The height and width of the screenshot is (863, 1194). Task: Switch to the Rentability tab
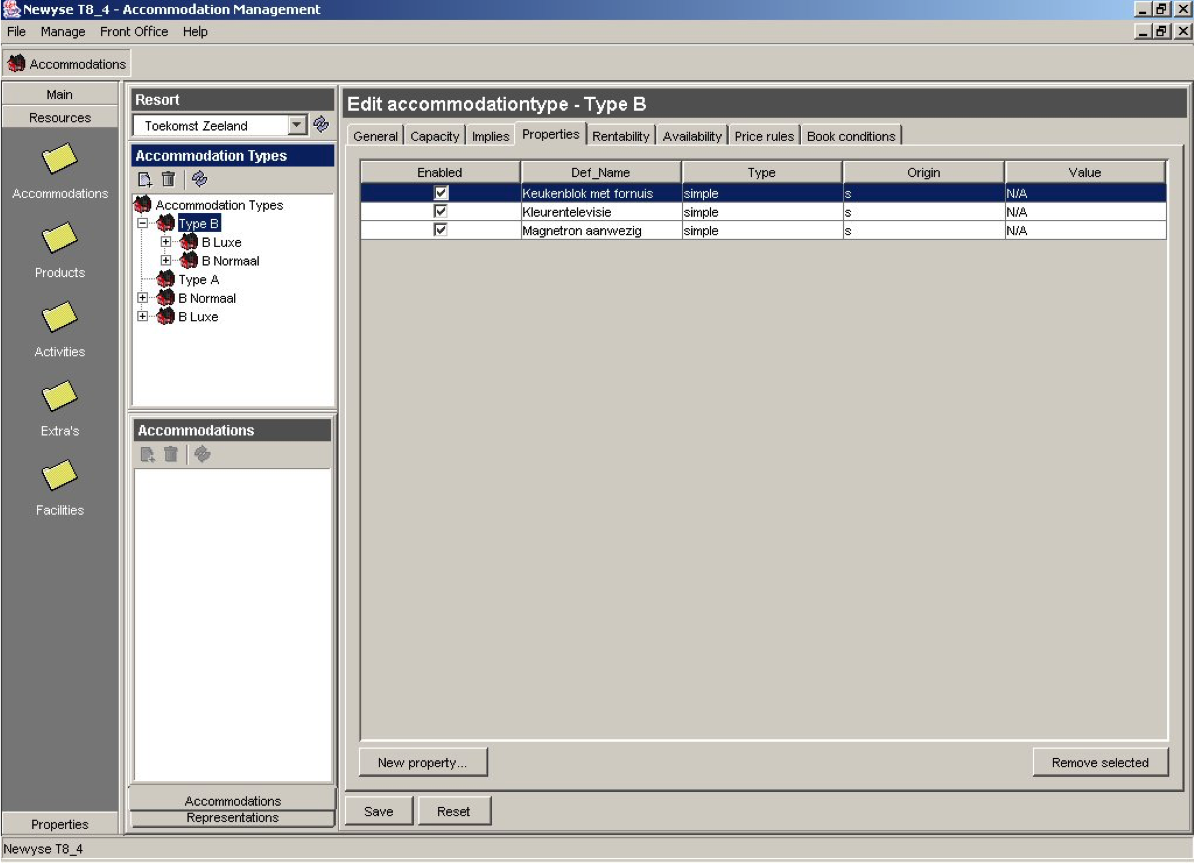coord(620,136)
